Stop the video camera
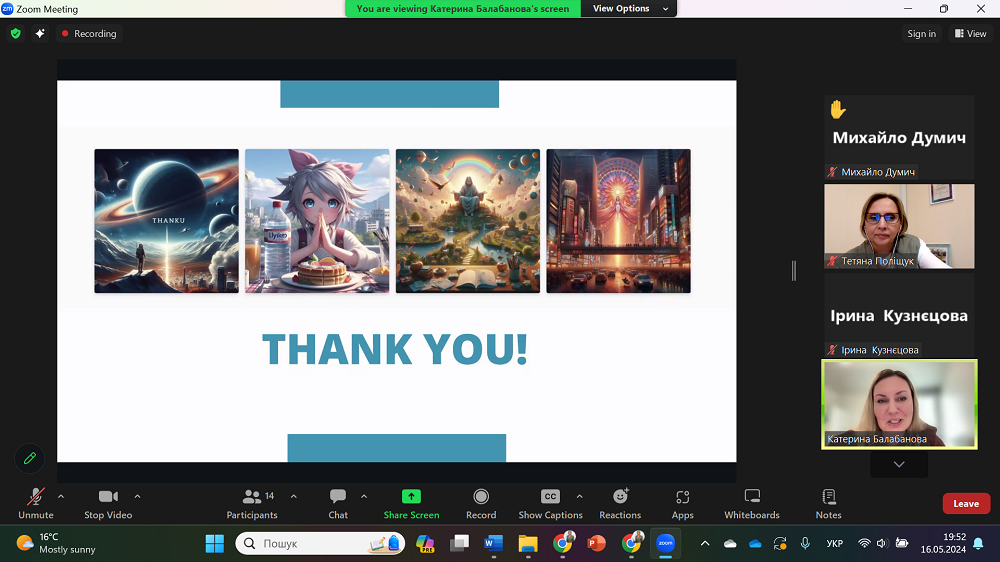The width and height of the screenshot is (1000, 562). [x=108, y=502]
